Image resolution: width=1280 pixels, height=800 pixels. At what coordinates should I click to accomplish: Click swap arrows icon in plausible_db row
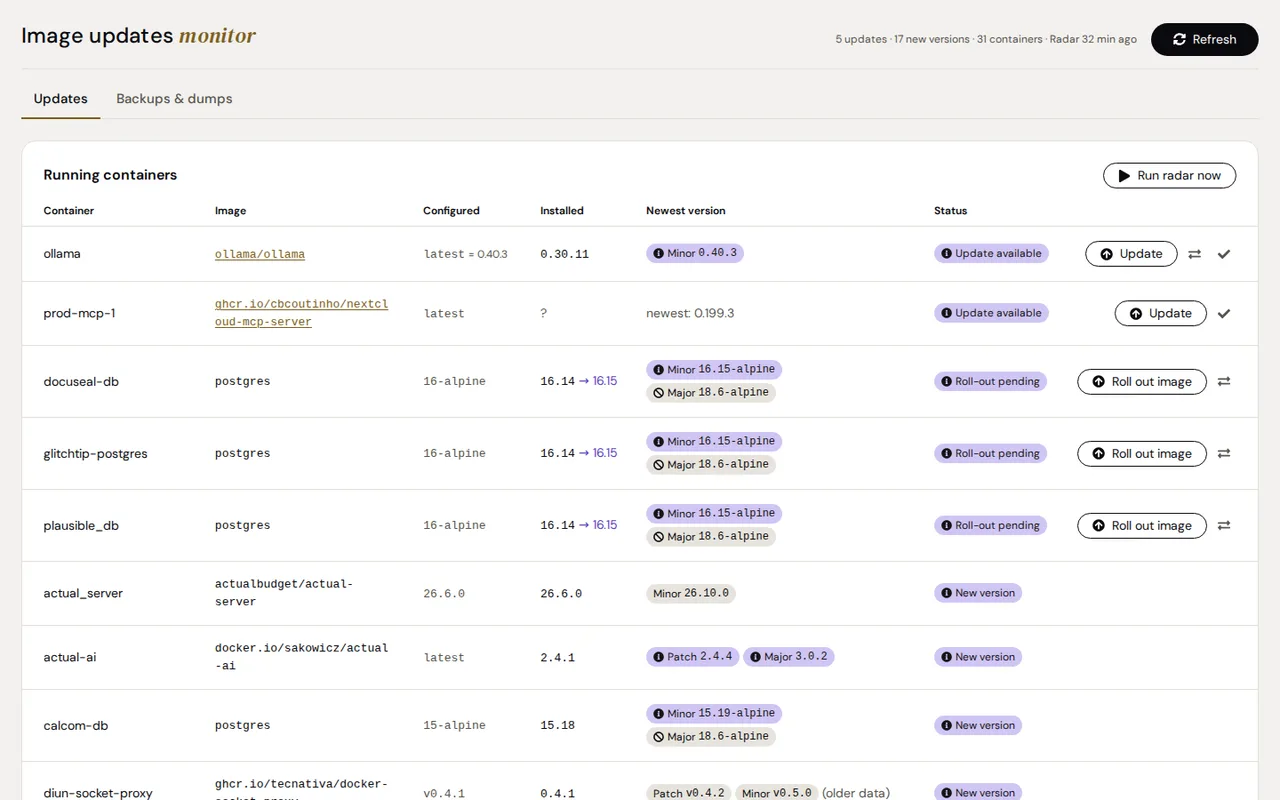1224,525
